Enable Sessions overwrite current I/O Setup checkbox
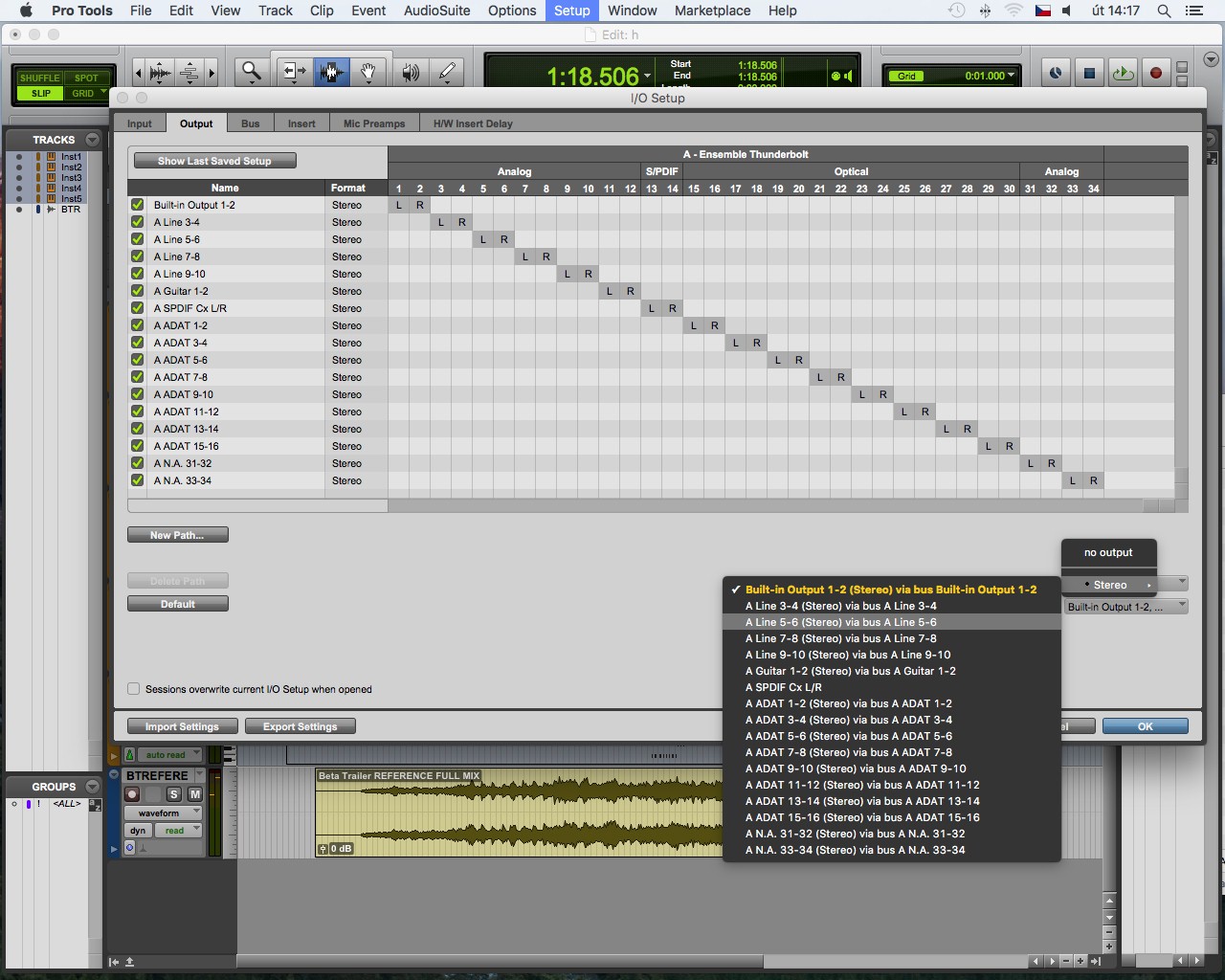The width and height of the screenshot is (1225, 980). point(134,689)
